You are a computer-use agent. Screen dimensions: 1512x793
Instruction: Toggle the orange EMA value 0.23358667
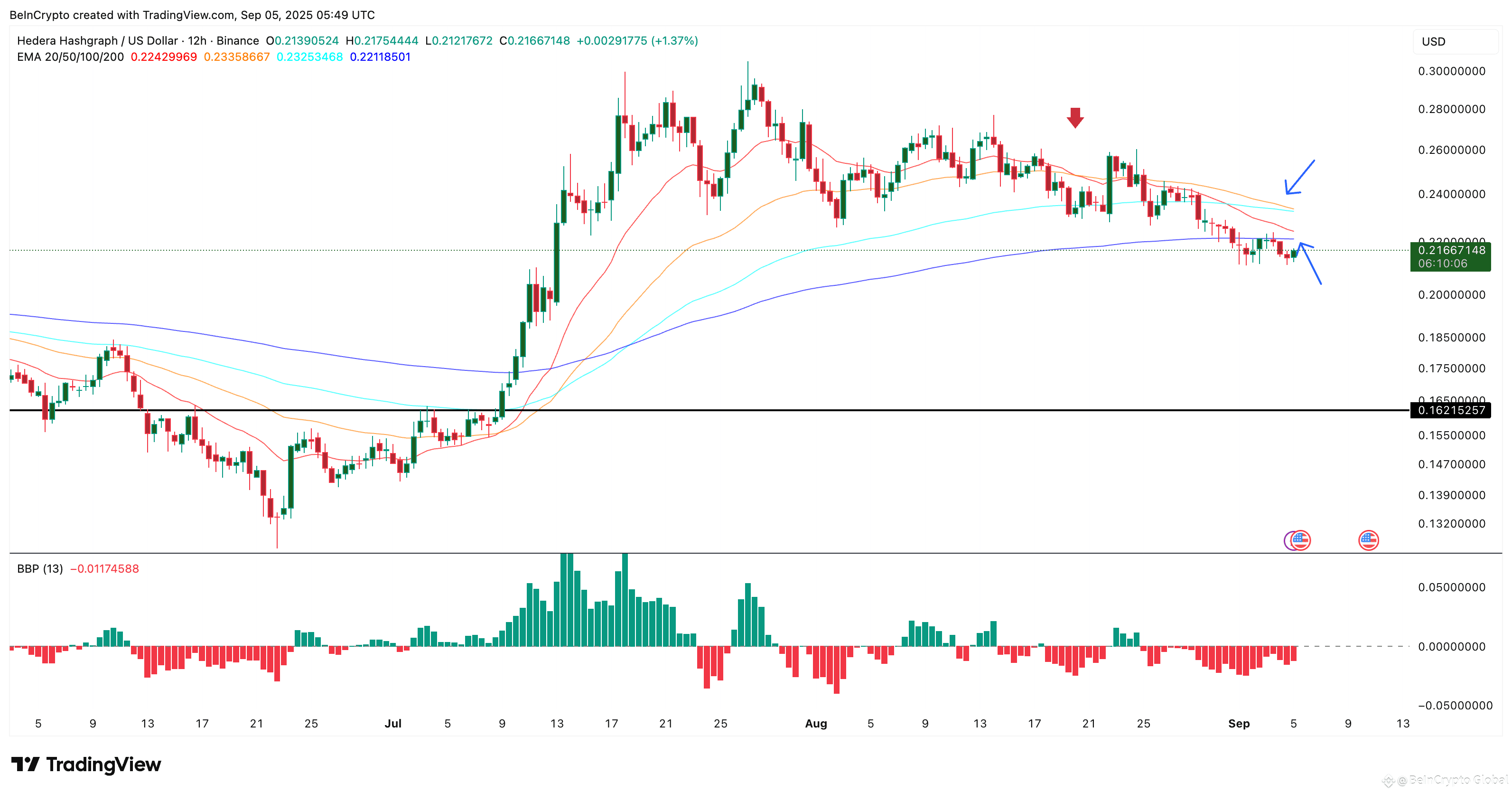tap(236, 57)
